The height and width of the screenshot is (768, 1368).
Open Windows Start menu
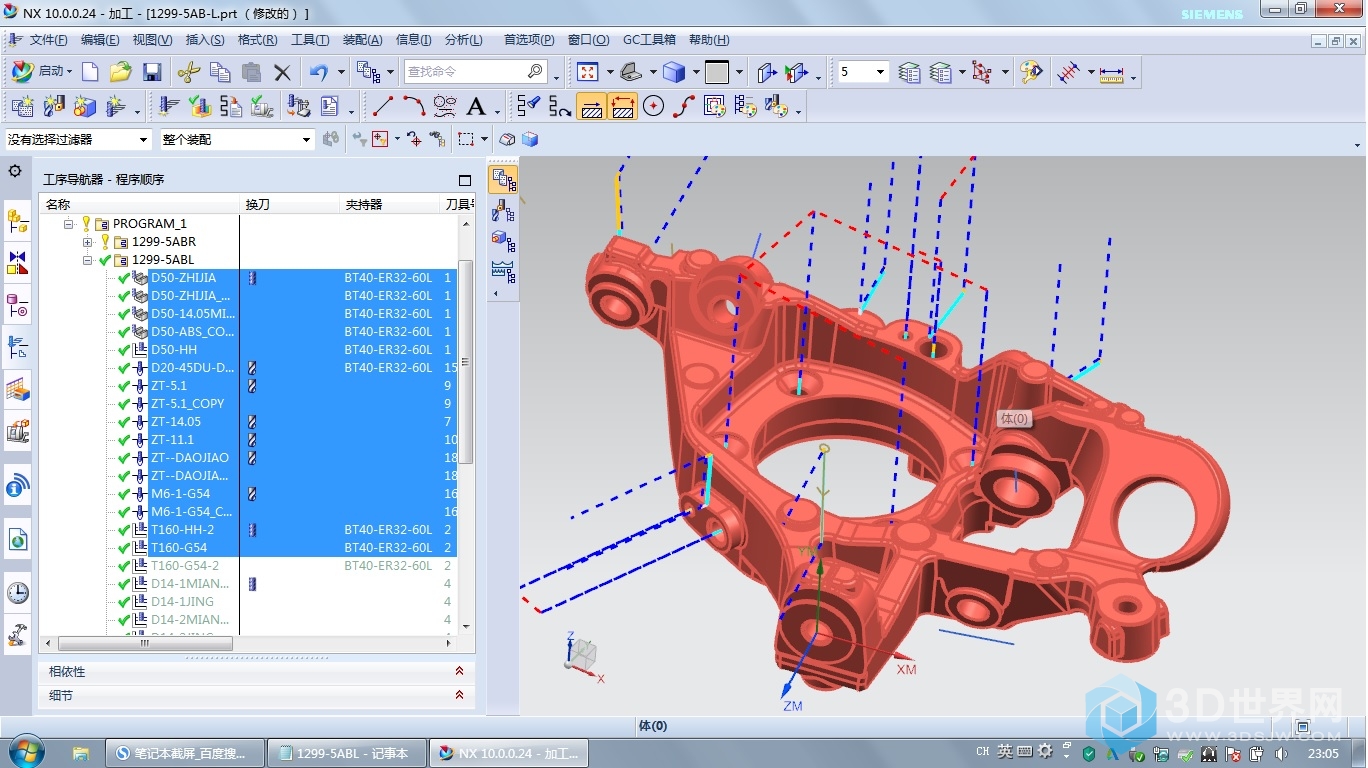click(25, 751)
